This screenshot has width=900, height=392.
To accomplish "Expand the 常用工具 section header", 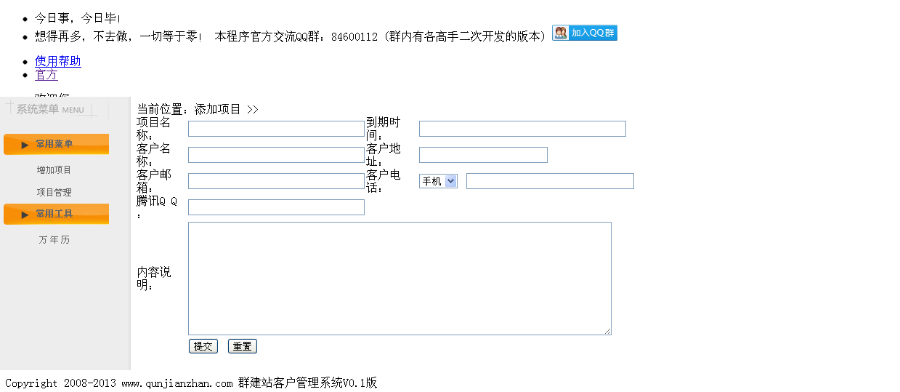I will click(x=56, y=214).
